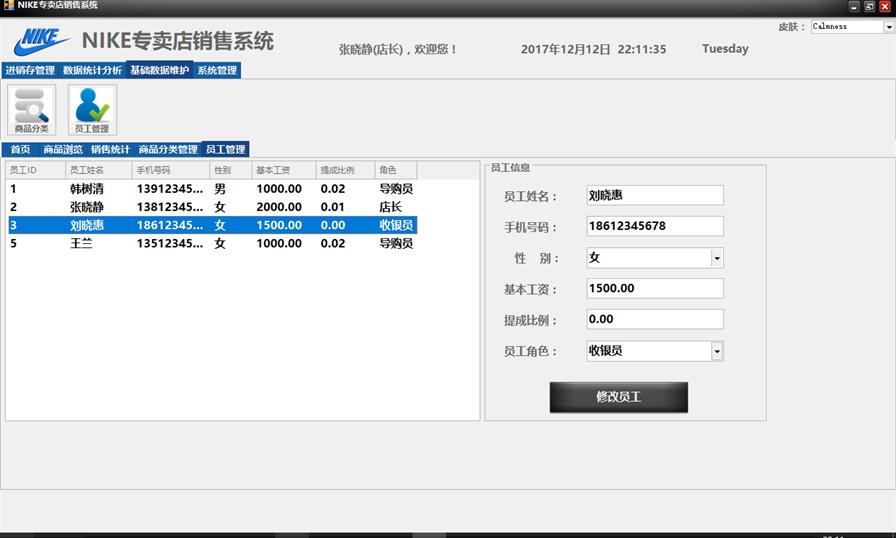Click the NIKE logo
This screenshot has width=896, height=538.
click(x=42, y=42)
